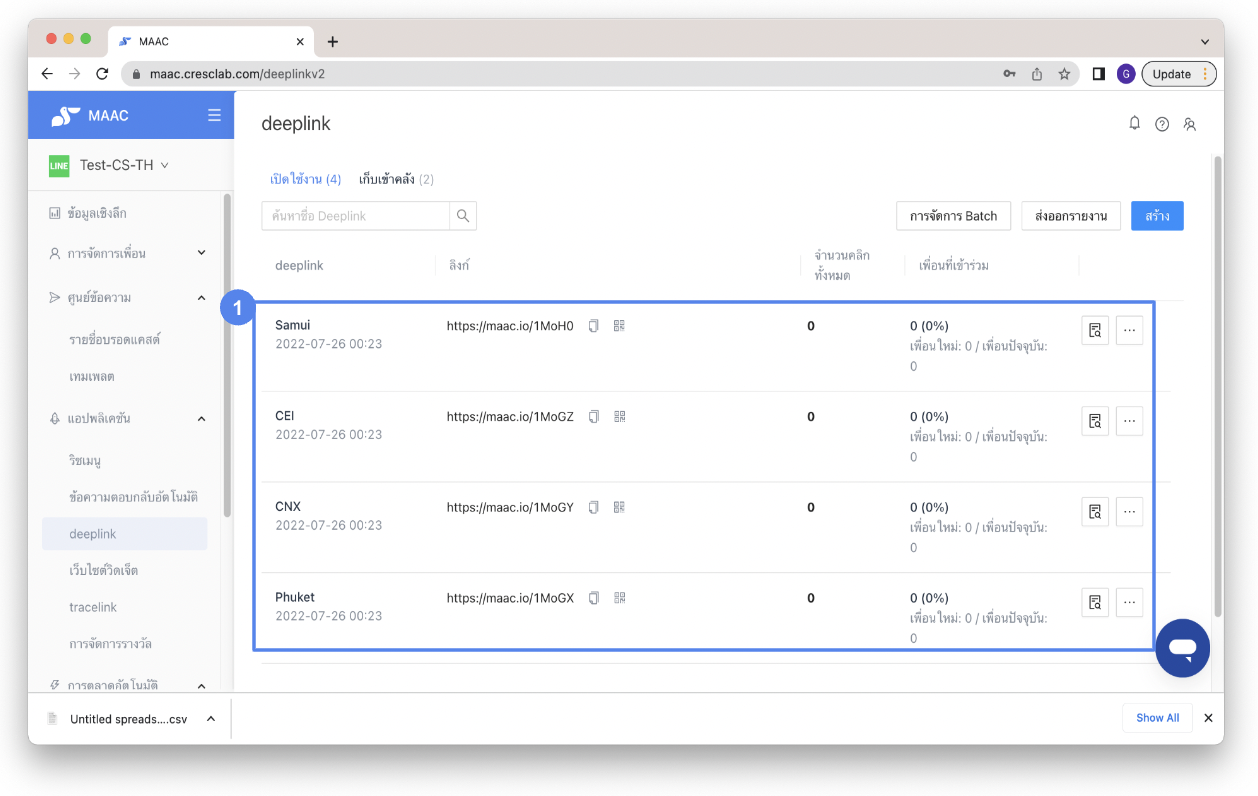This screenshot has width=1258, height=796.
Task: Open the report view for the Samui row
Action: tap(1094, 330)
